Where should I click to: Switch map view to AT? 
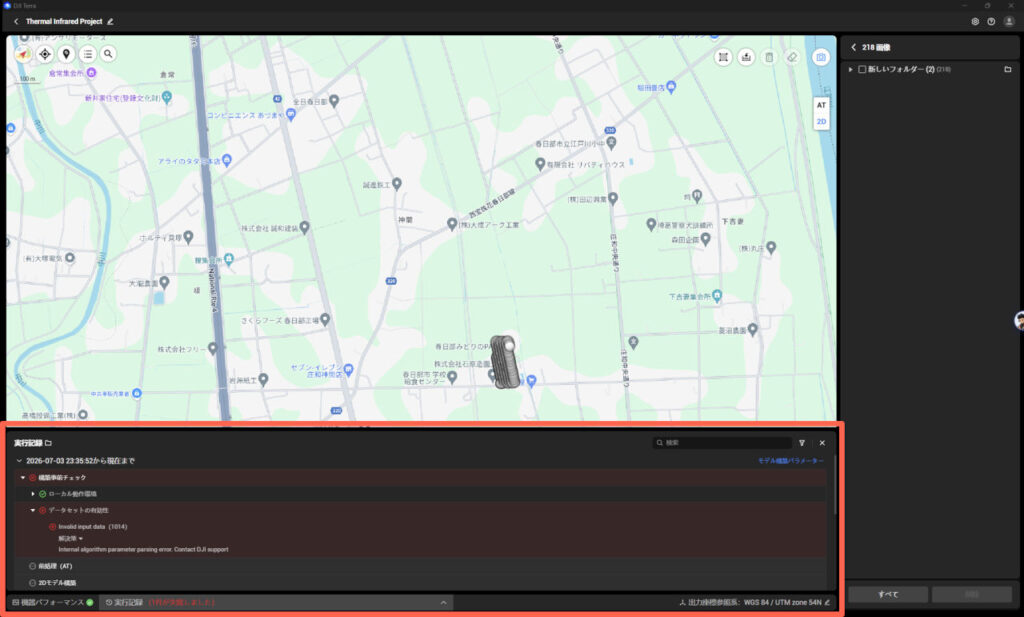[x=821, y=105]
